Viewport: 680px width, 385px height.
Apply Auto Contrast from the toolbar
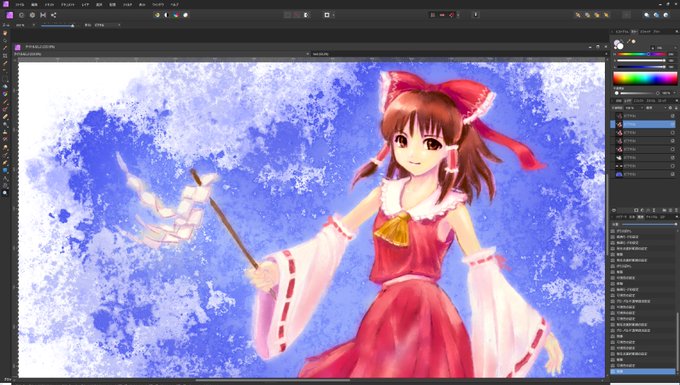coord(167,15)
